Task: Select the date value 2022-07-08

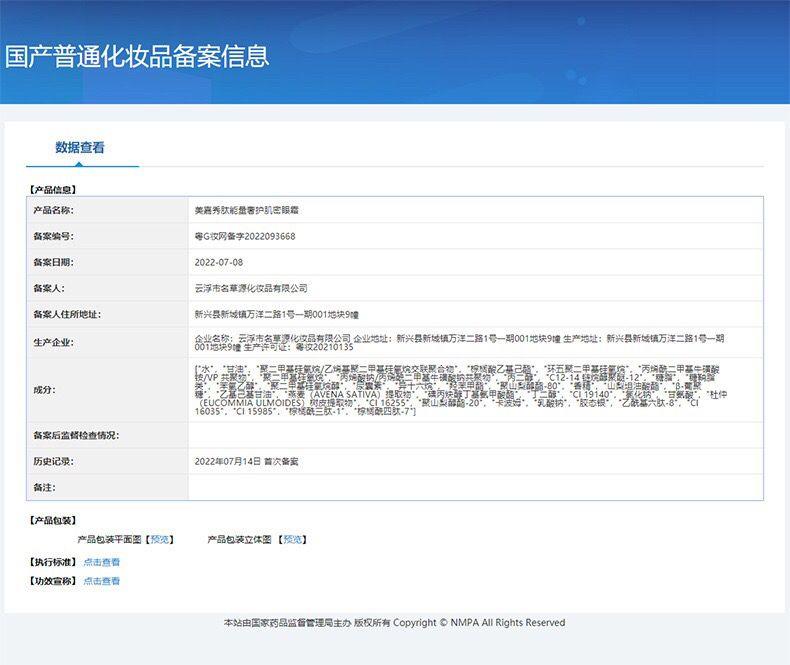Action: [x=219, y=262]
